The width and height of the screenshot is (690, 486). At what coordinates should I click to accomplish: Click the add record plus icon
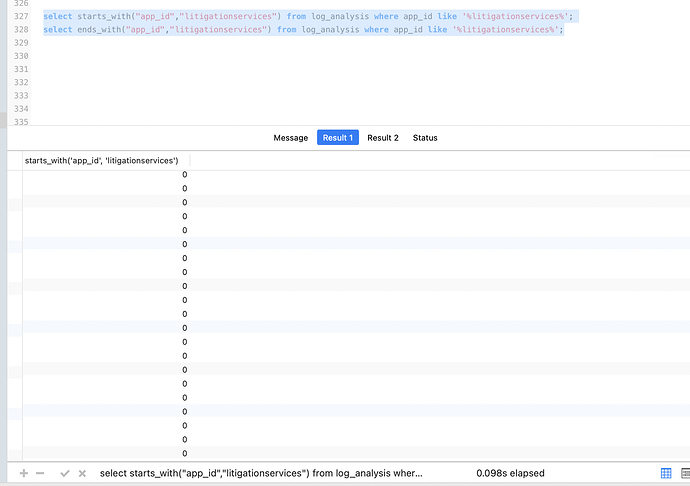tap(24, 473)
